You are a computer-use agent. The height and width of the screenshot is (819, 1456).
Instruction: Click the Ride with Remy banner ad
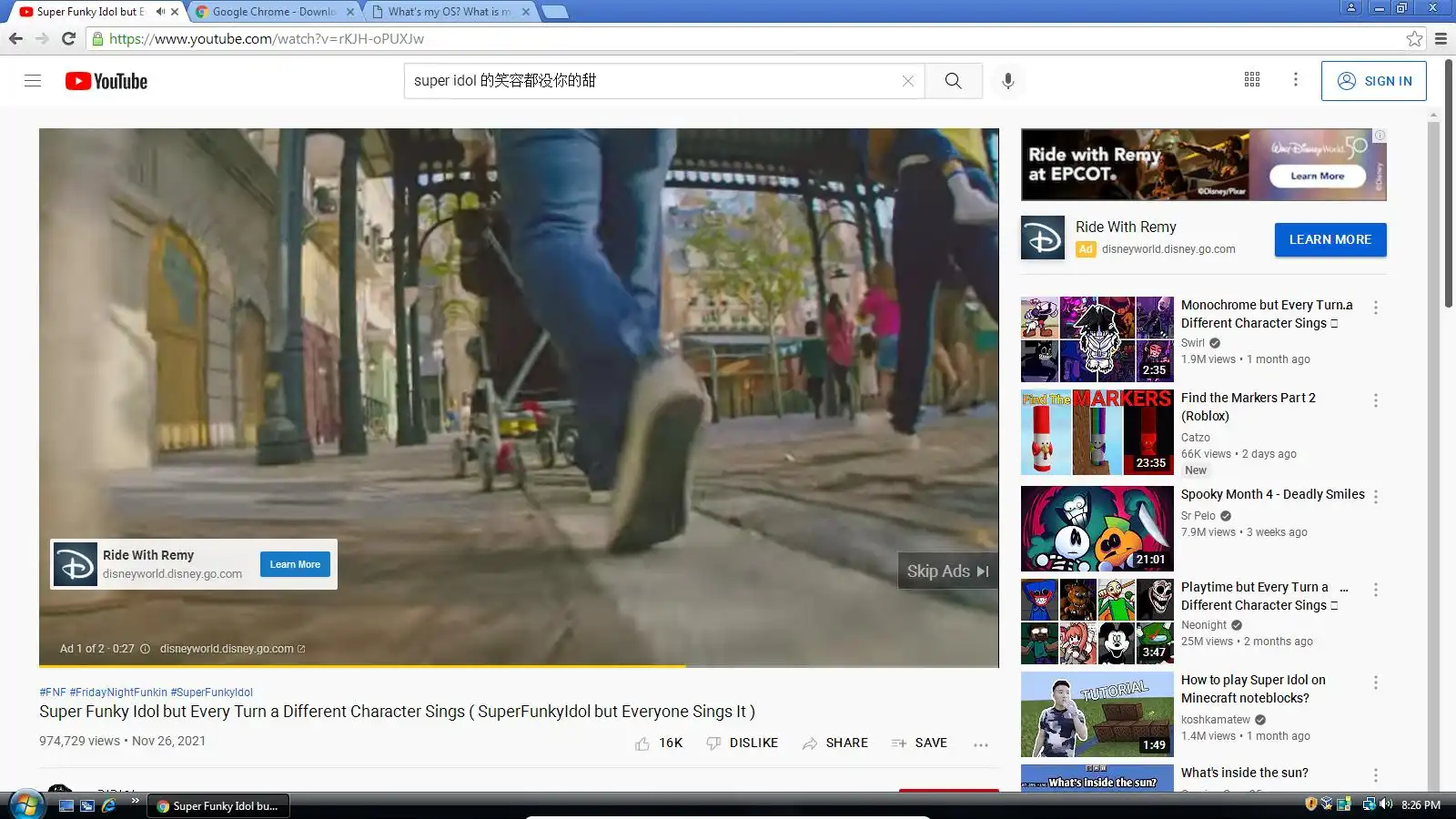[x=1204, y=165]
